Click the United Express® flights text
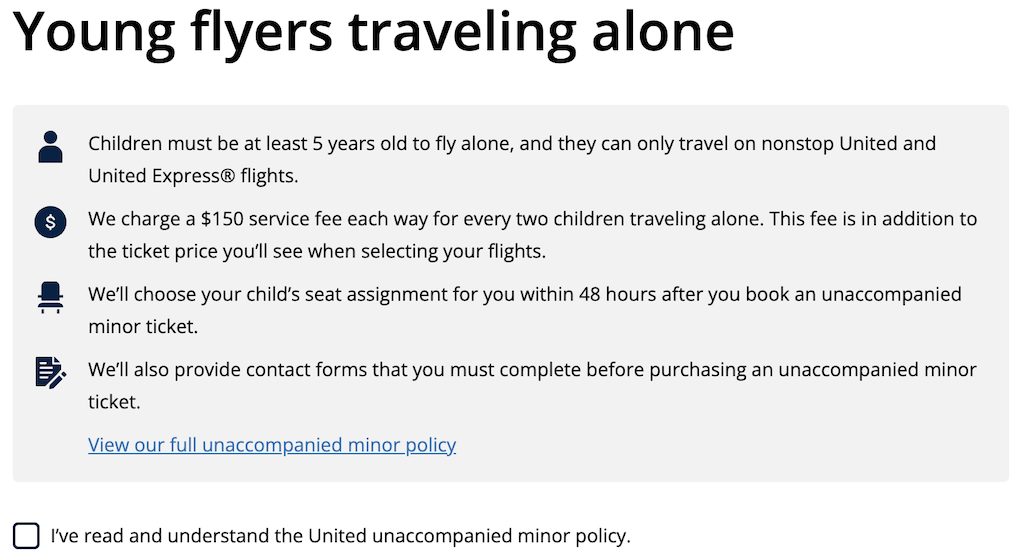 193,176
